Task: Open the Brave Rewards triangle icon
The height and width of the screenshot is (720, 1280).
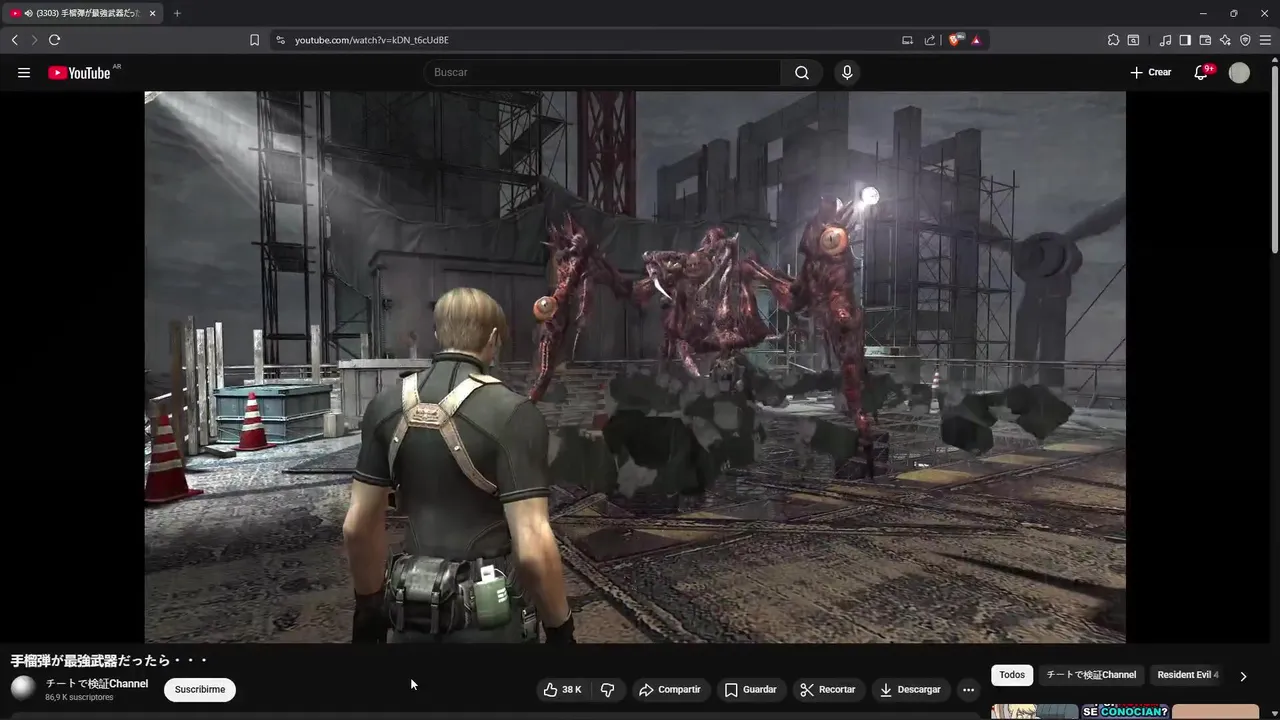Action: pyautogui.click(x=975, y=40)
